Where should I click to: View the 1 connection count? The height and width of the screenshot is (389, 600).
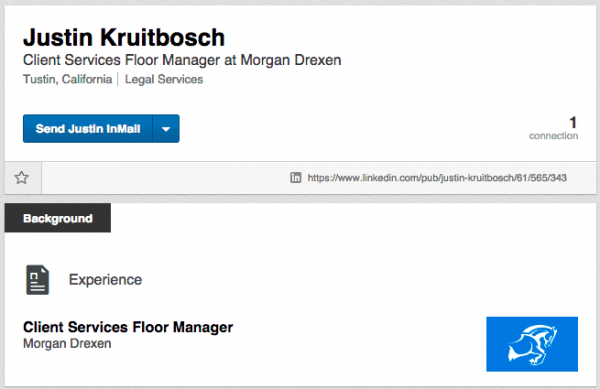tap(553, 128)
